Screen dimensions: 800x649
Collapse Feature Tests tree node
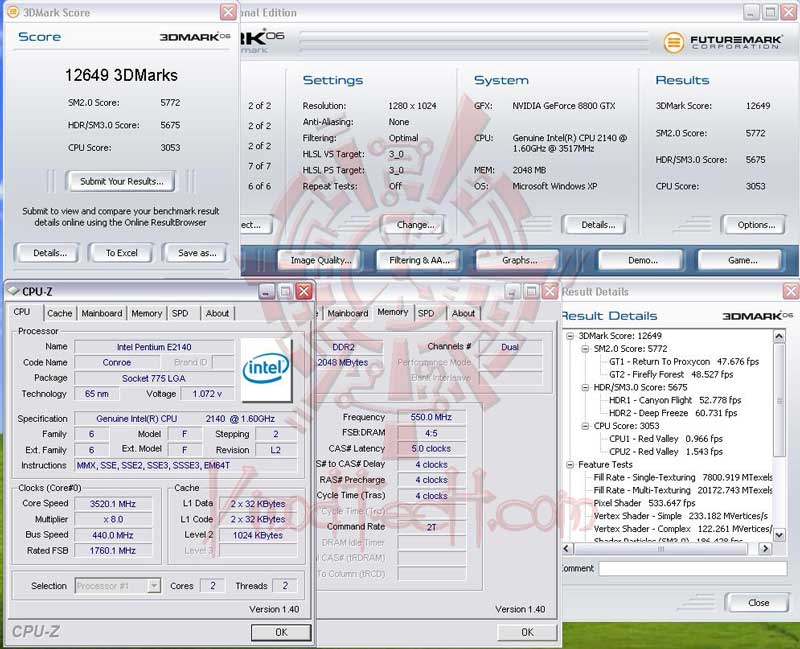(570, 464)
